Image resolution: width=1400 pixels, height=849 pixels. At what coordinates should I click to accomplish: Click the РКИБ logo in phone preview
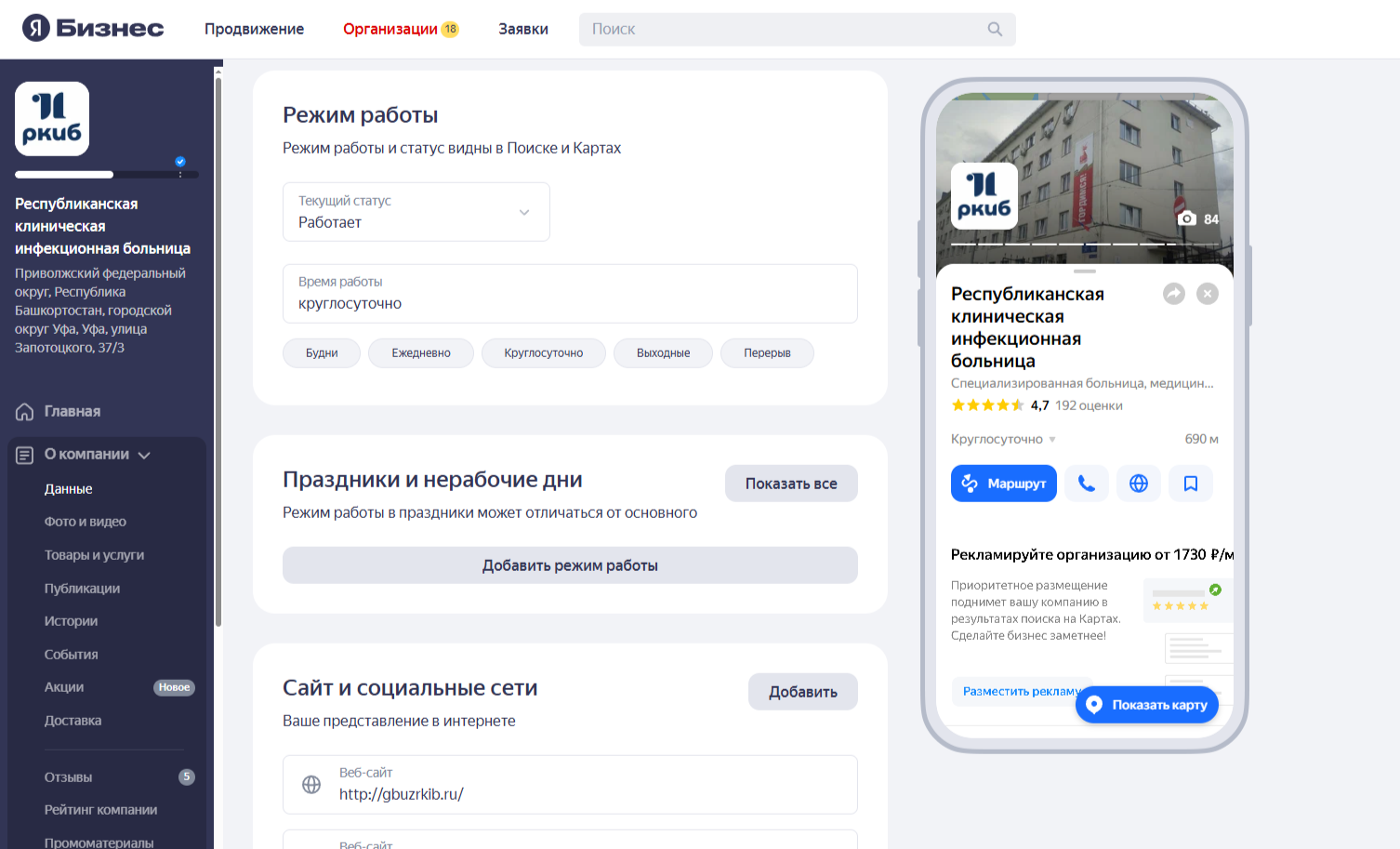click(x=984, y=196)
